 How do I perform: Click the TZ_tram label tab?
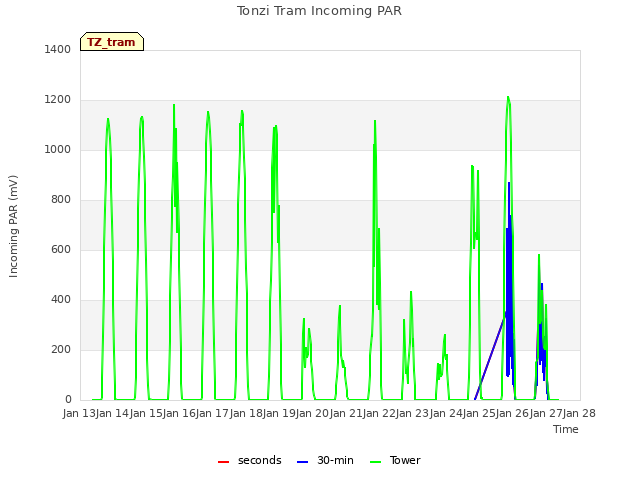click(112, 42)
